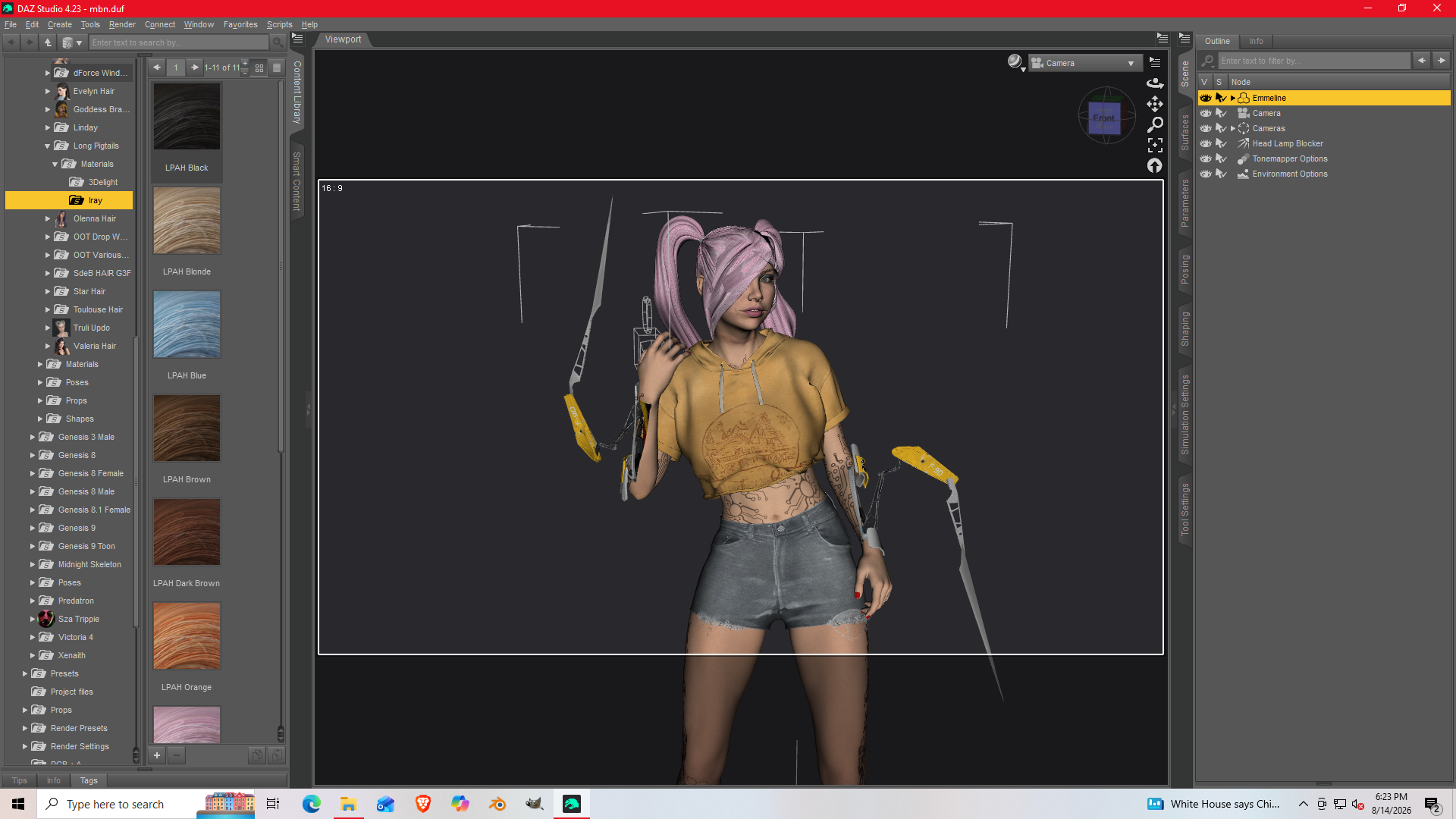Click the Scene filter next arrow

point(1442,61)
